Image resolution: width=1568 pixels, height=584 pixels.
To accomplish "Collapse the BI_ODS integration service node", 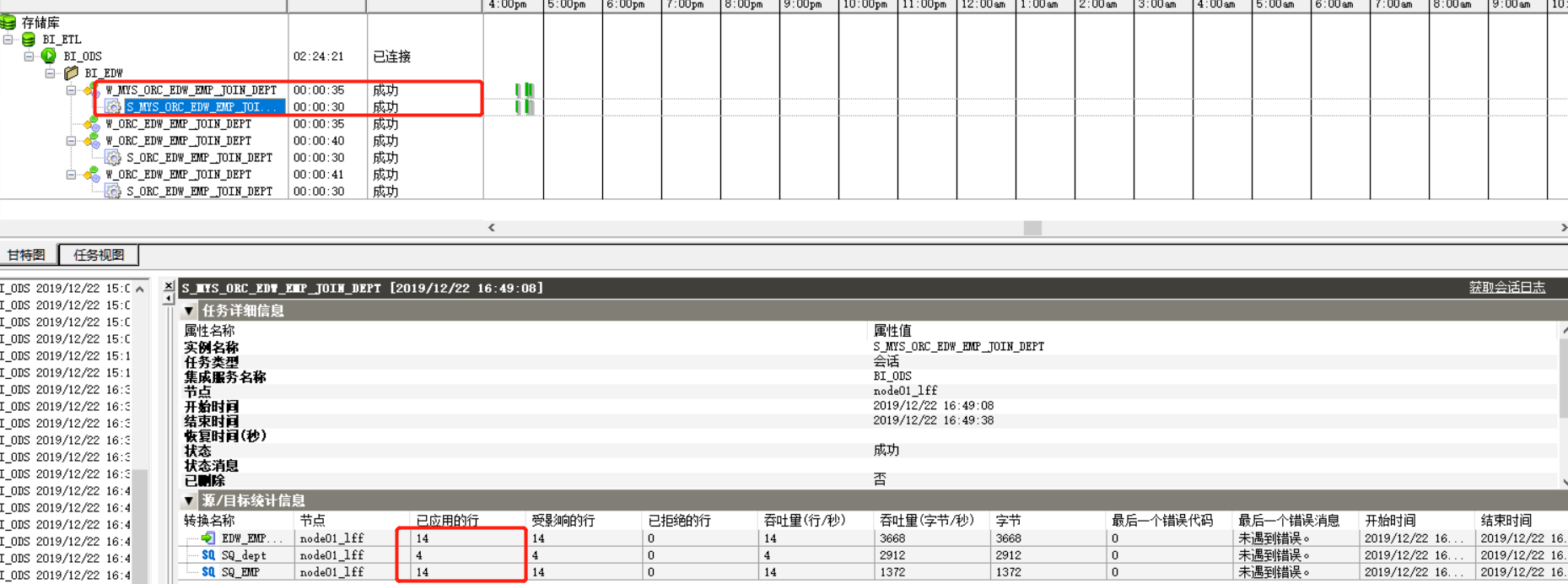I will coord(29,57).
